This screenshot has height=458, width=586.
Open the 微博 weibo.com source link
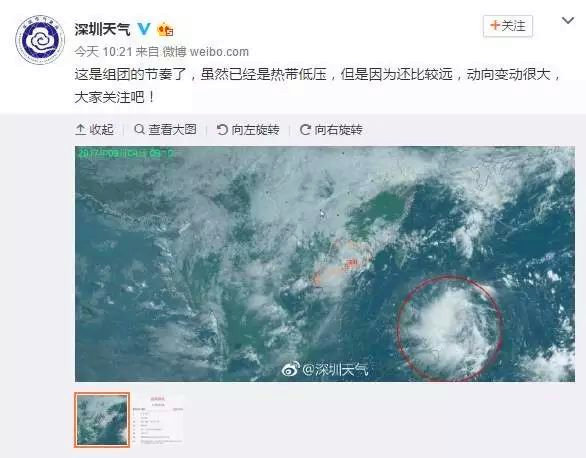coord(206,52)
